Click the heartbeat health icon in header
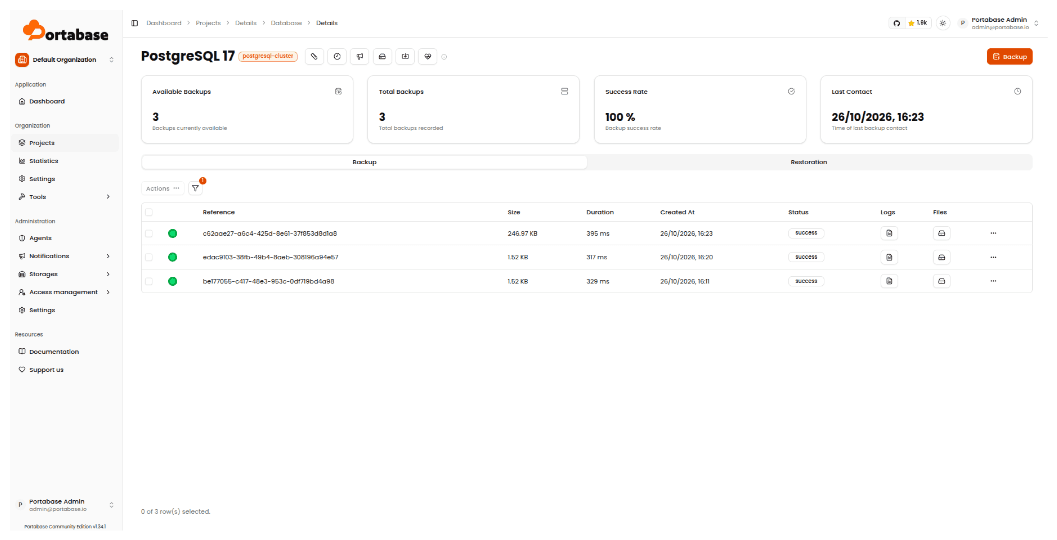Image resolution: width=1057 pixels, height=540 pixels. pyautogui.click(x=428, y=57)
